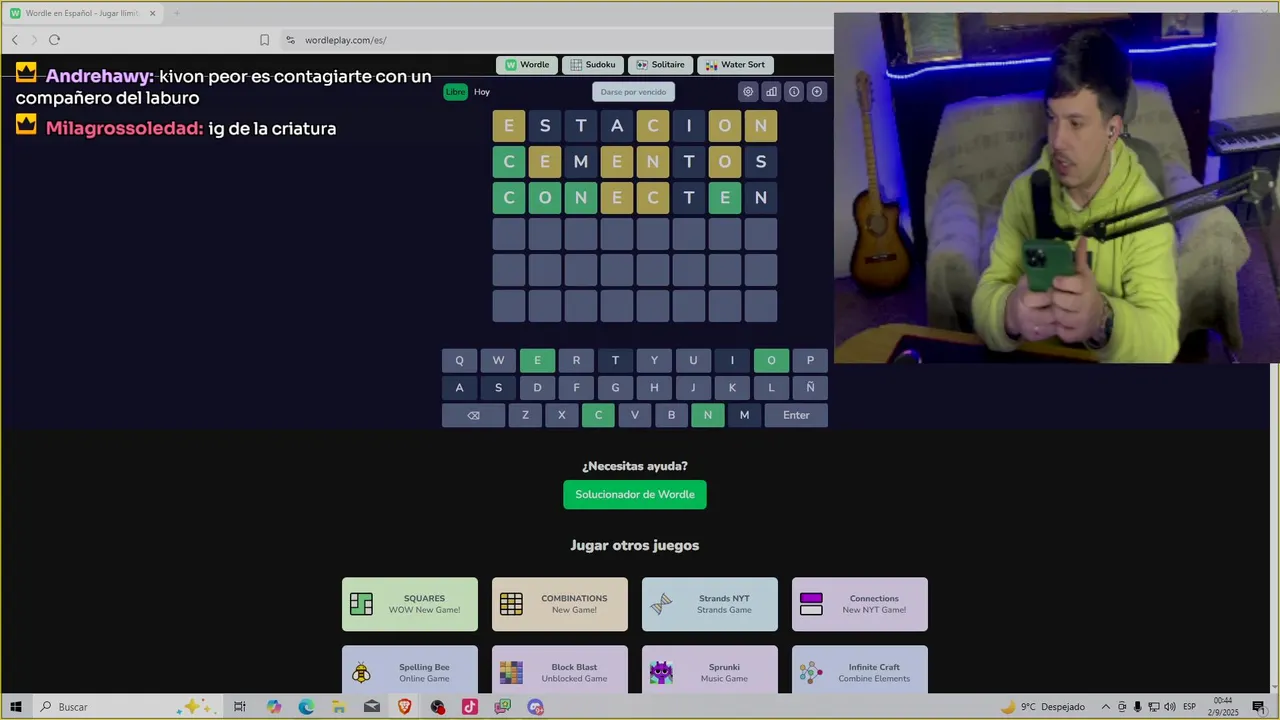Click the P key on on-screen keyboard
Viewport: 1280px width, 720px height.
(x=810, y=360)
